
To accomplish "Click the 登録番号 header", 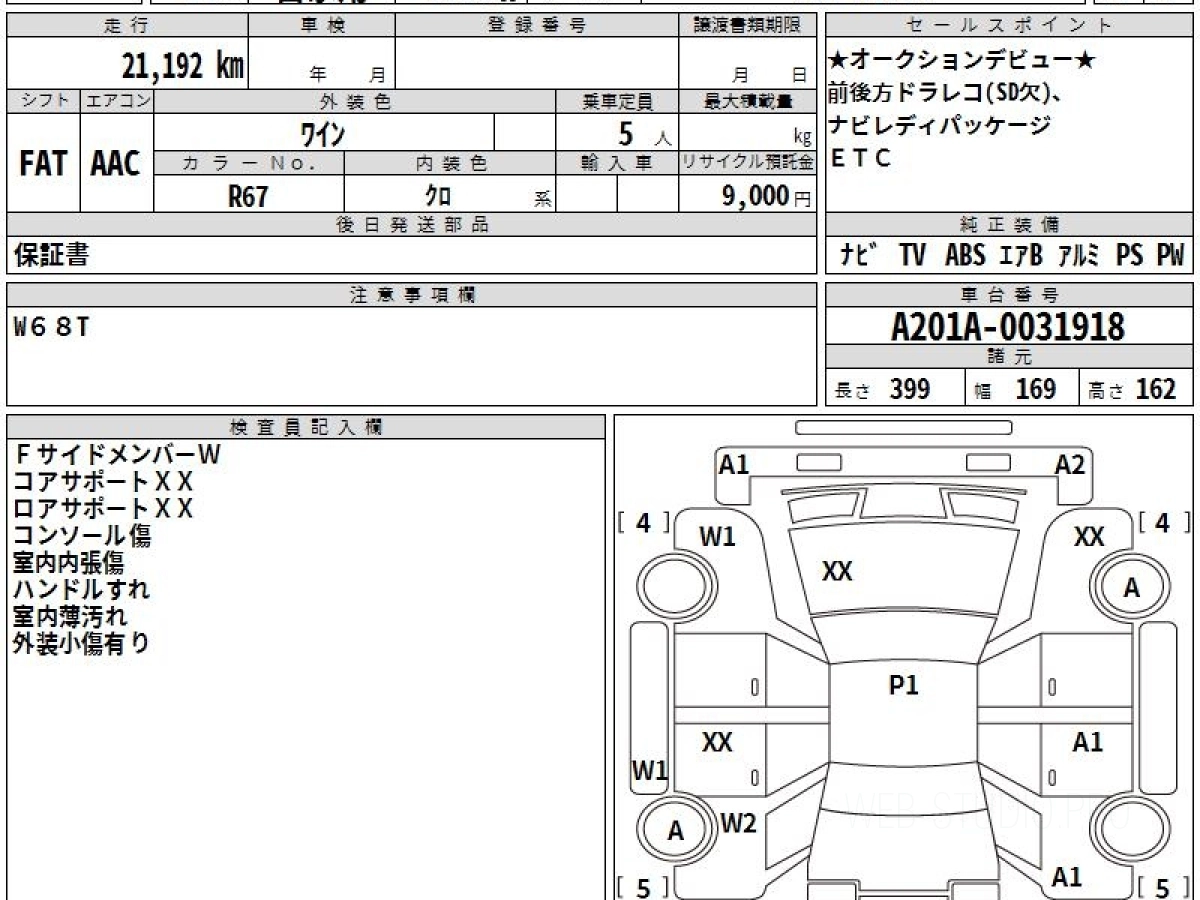I will [537, 26].
